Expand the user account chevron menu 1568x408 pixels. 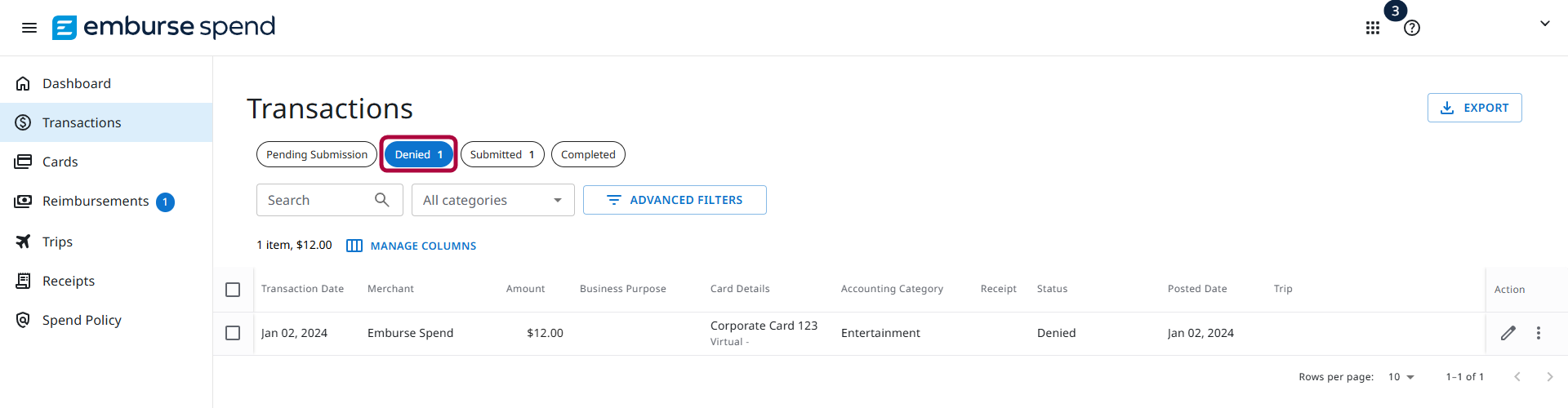pyautogui.click(x=1545, y=24)
